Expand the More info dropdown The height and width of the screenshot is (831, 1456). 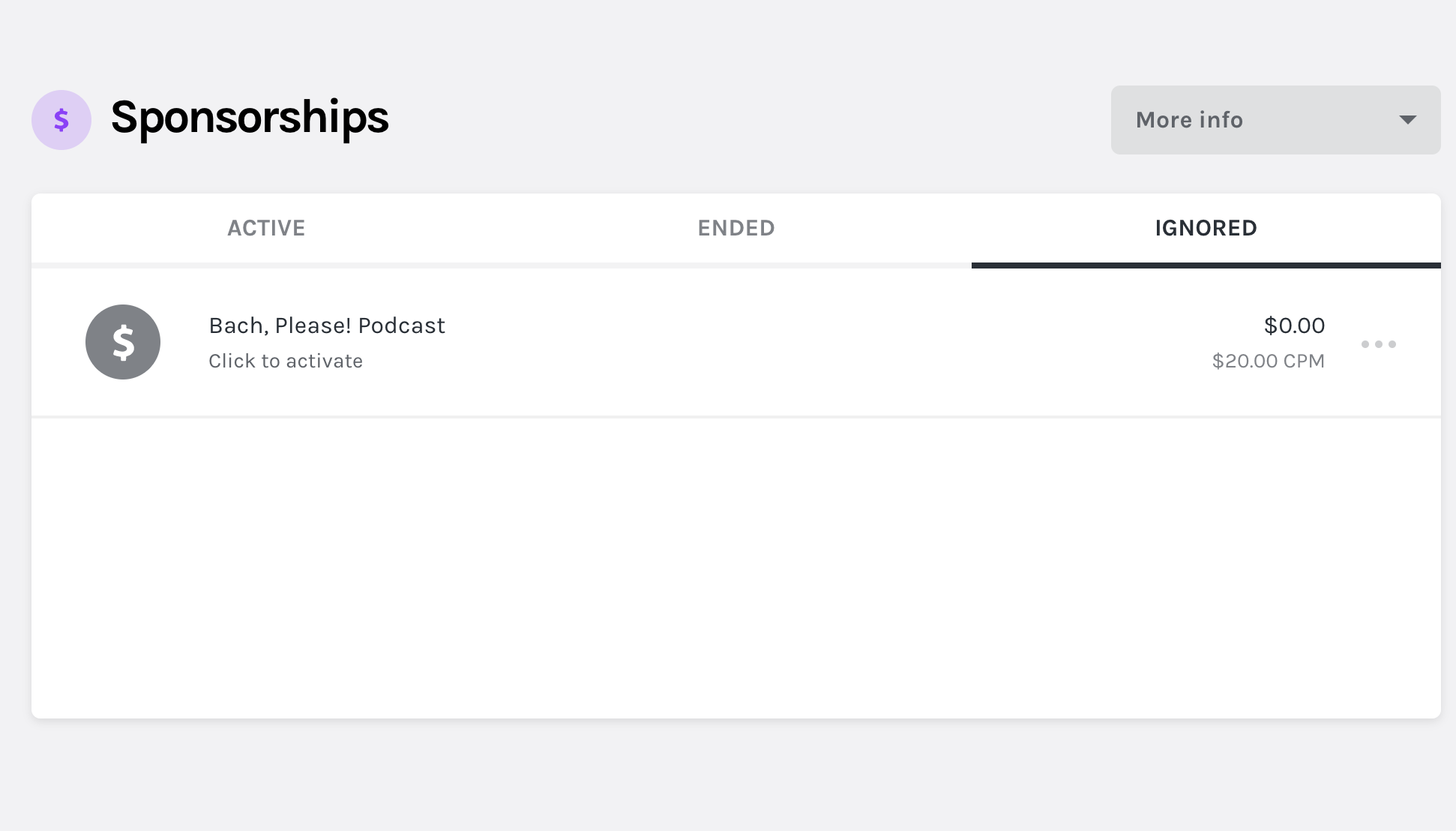pyautogui.click(x=1276, y=120)
